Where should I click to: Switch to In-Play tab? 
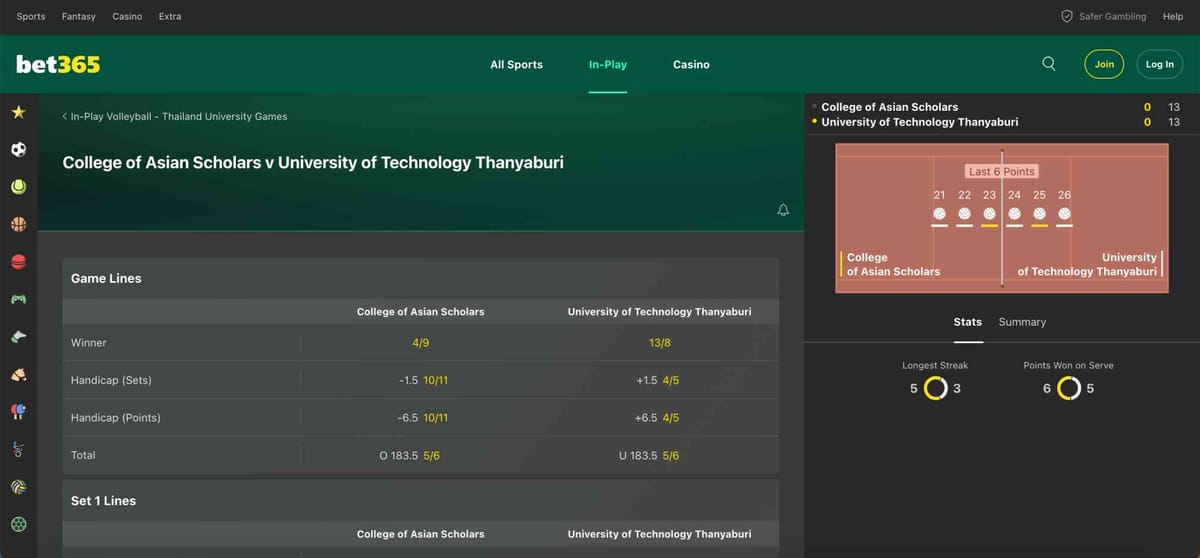tap(608, 64)
